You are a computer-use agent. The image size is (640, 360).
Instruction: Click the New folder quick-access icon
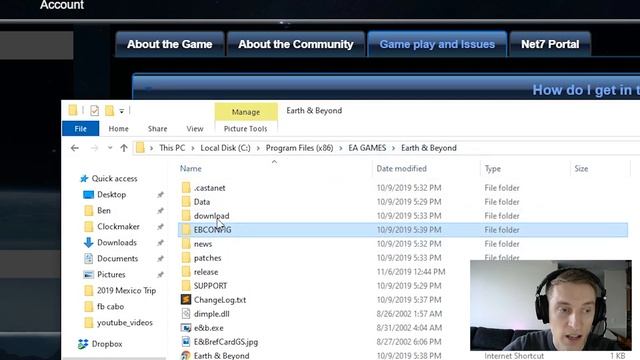[x=109, y=111]
